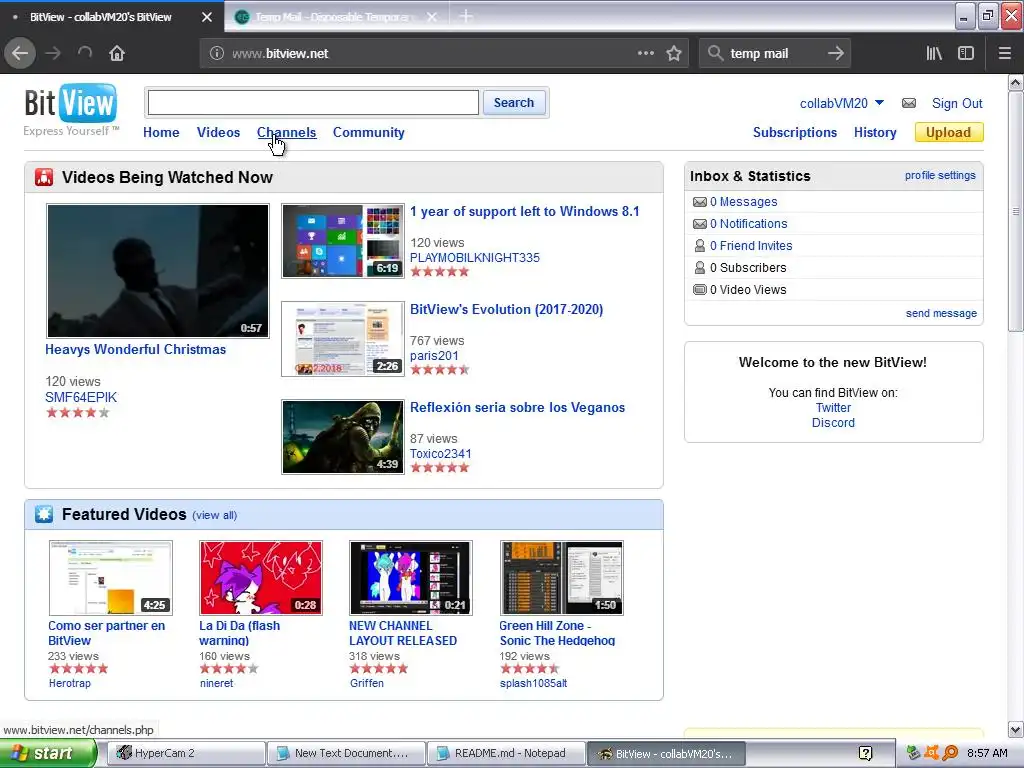This screenshot has width=1024, height=768.
Task: Expand the collabVM20 account dropdown arrow
Action: click(x=879, y=103)
